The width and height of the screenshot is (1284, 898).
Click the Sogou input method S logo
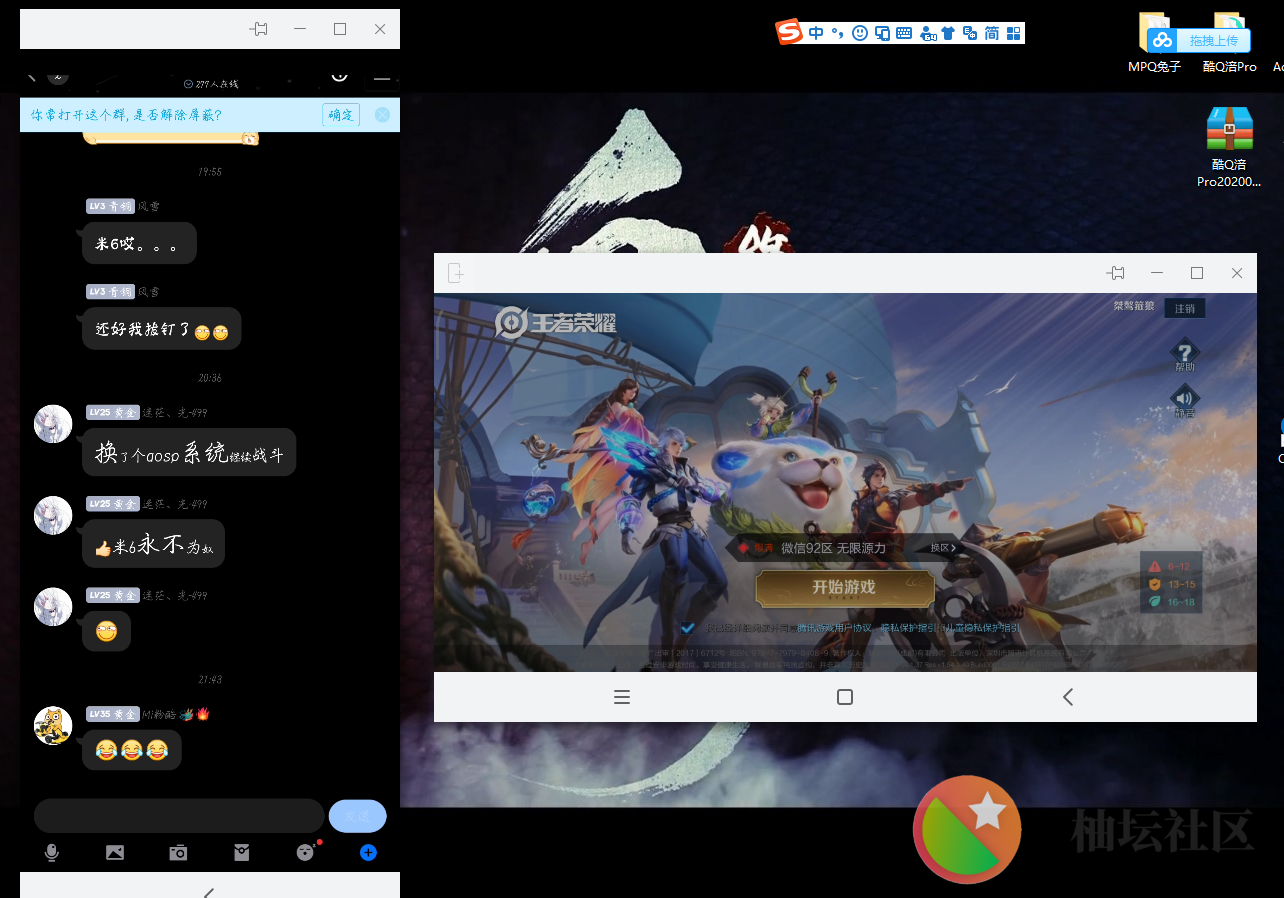click(789, 32)
